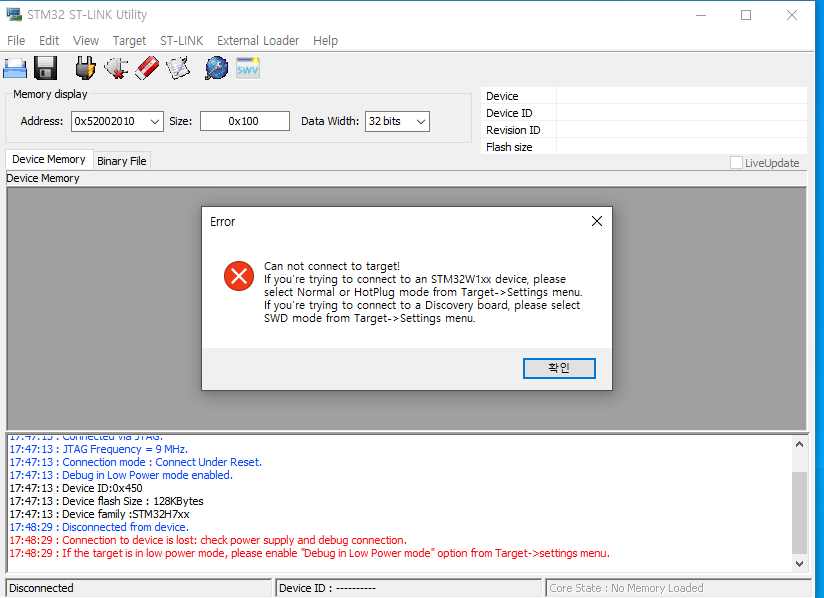The image size is (824, 598).
Task: Open the SWV viewer icon
Action: 248,68
